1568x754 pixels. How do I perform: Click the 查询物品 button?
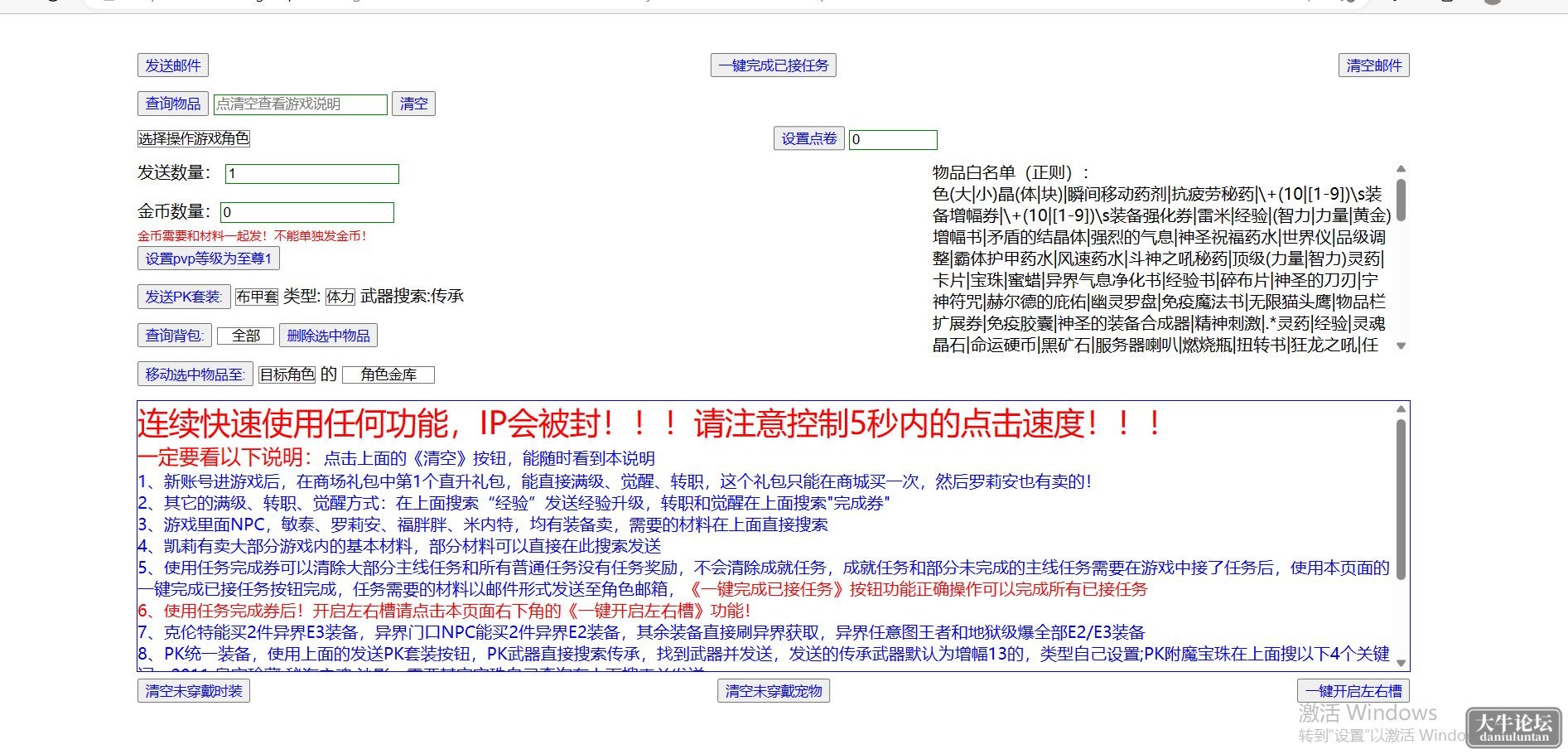pyautogui.click(x=173, y=104)
